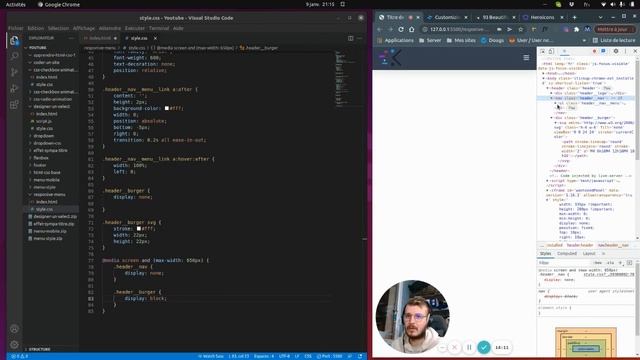The image size is (640, 360).
Task: Open the editor More Actions ellipsis
Action: coord(360,38)
